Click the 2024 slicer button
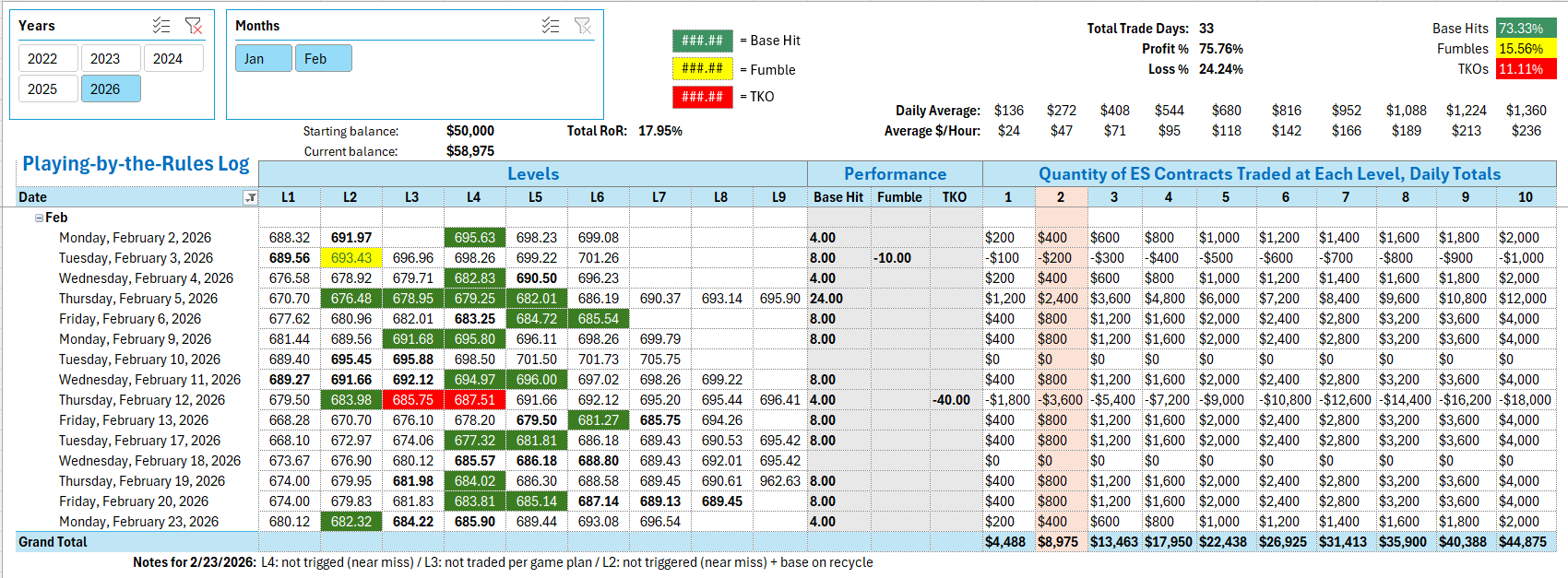This screenshot has width=1568, height=578. tap(172, 59)
